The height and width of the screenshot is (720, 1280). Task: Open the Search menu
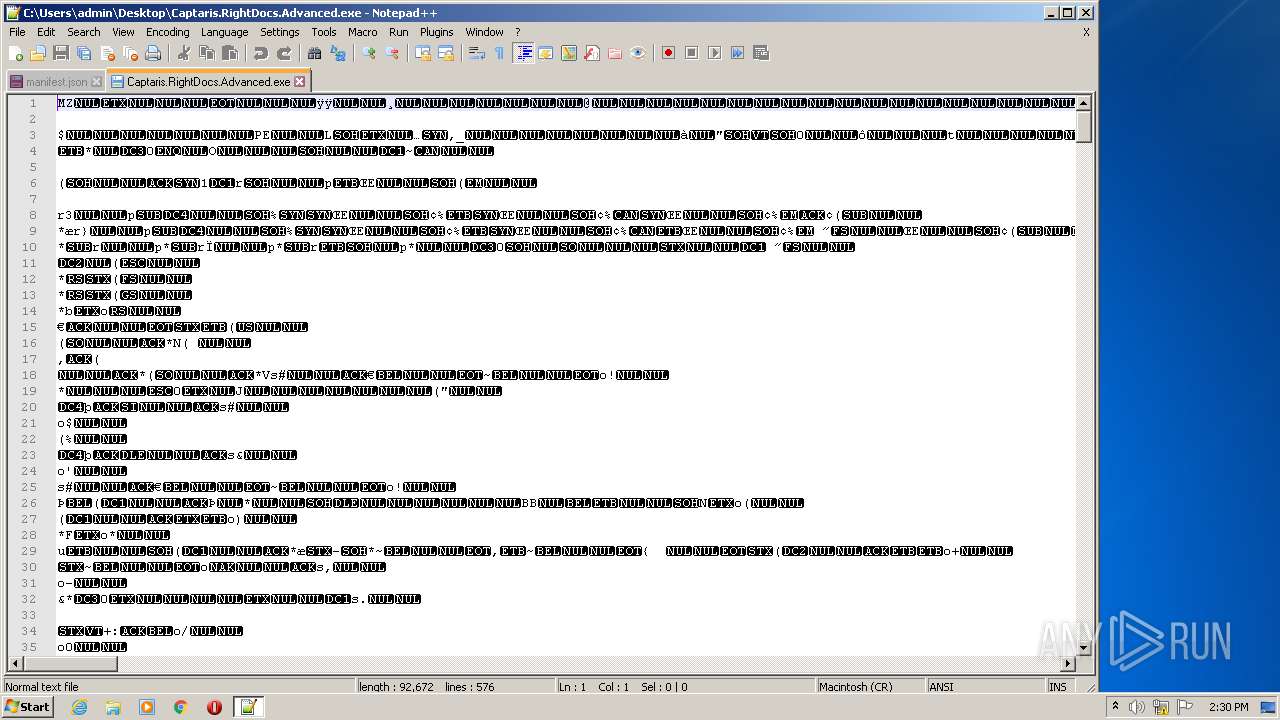pos(83,32)
